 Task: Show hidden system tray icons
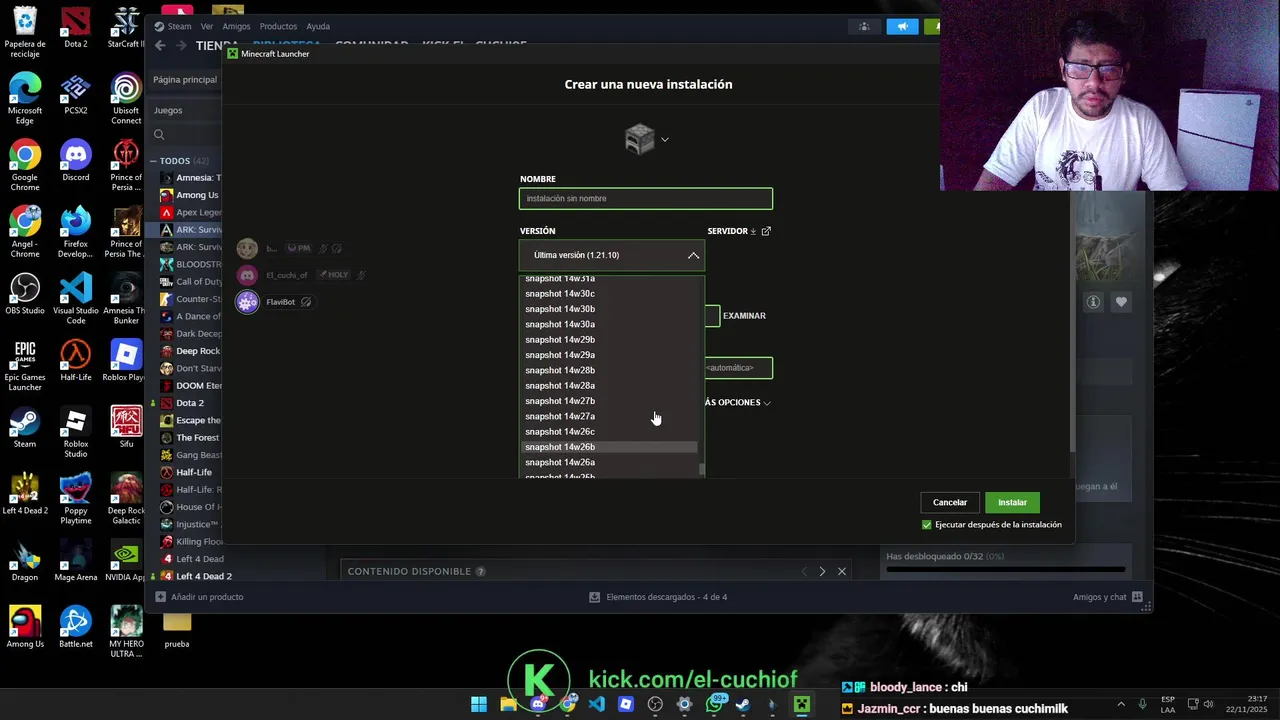pos(1120,704)
